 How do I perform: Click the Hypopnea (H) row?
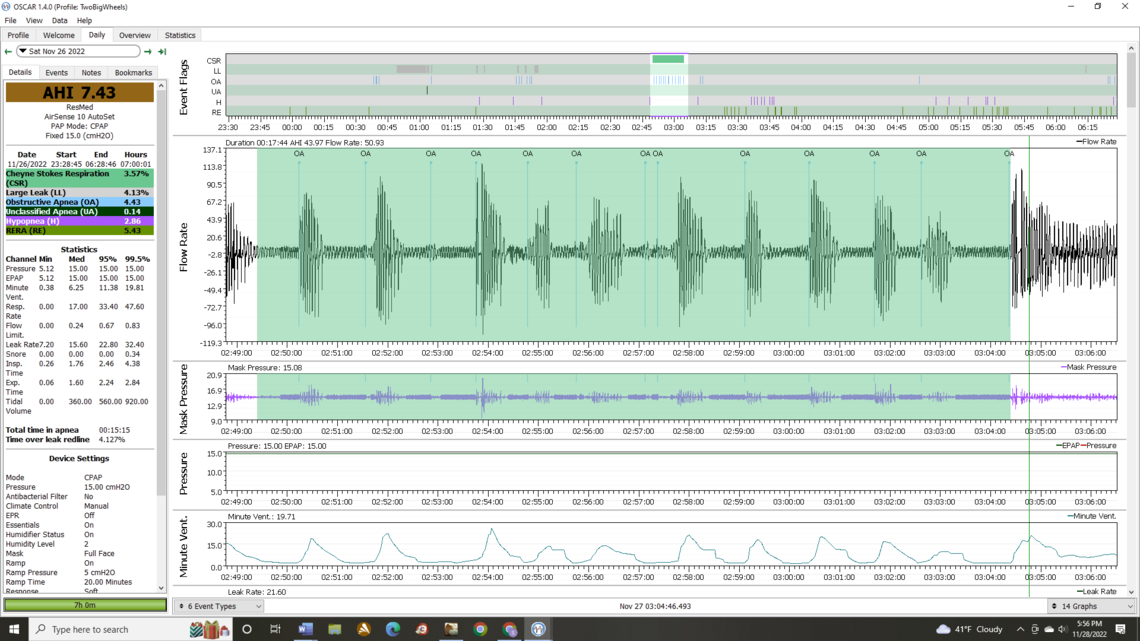pos(79,221)
